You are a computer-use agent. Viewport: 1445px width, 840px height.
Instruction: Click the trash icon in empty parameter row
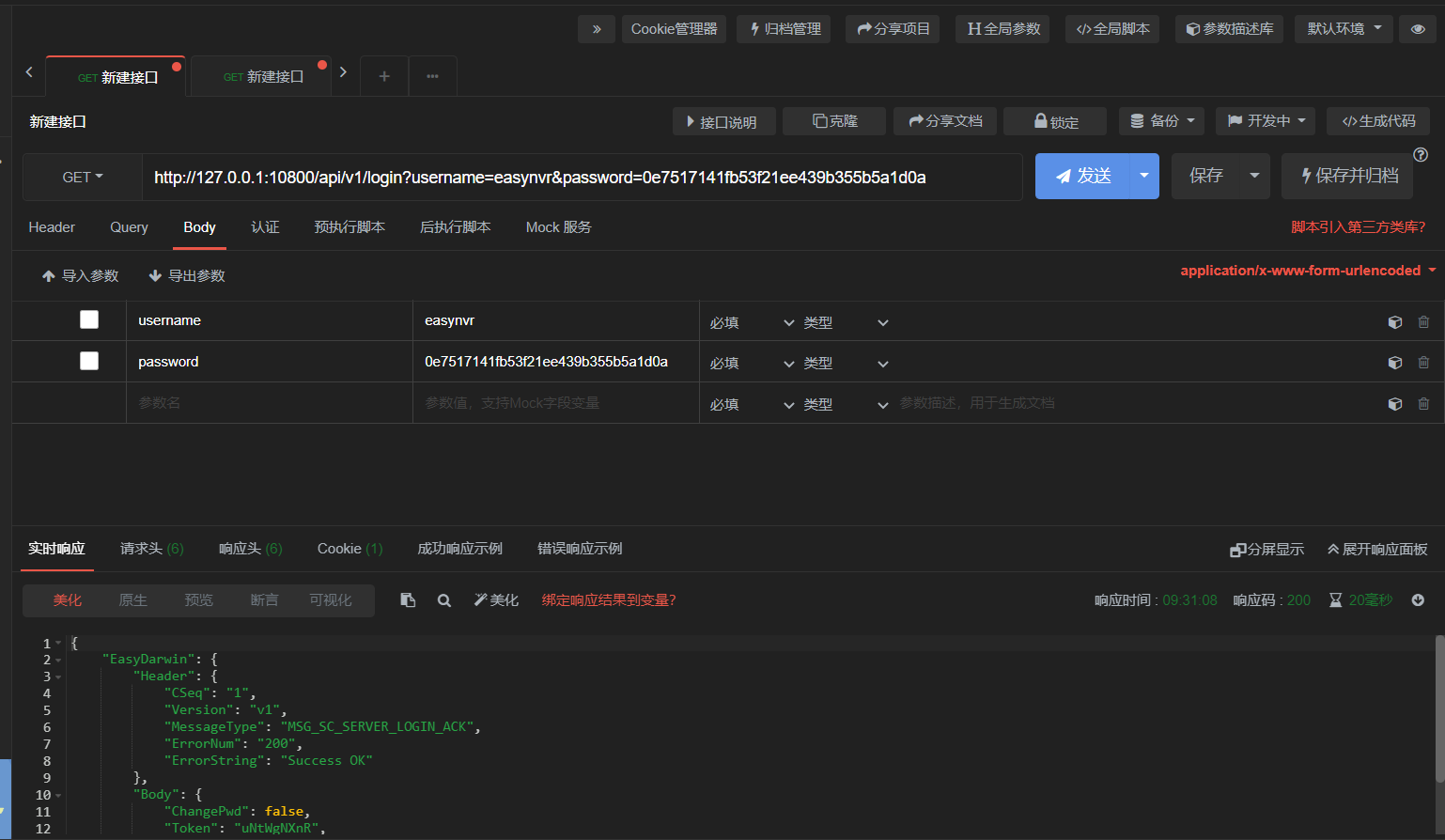click(1423, 404)
